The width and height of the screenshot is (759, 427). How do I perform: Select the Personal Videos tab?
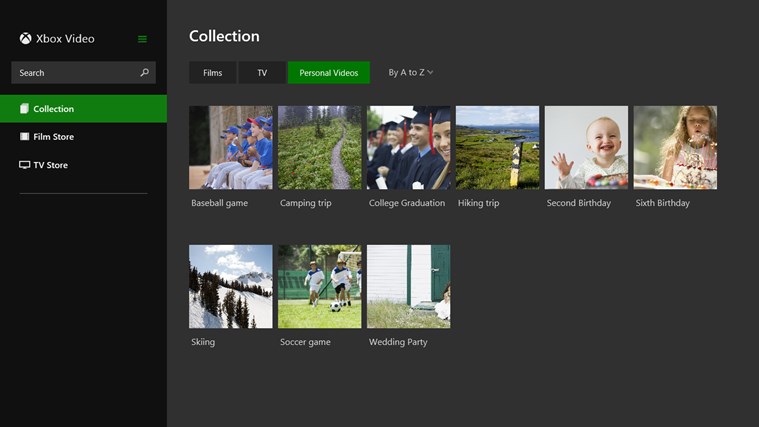tap(328, 73)
